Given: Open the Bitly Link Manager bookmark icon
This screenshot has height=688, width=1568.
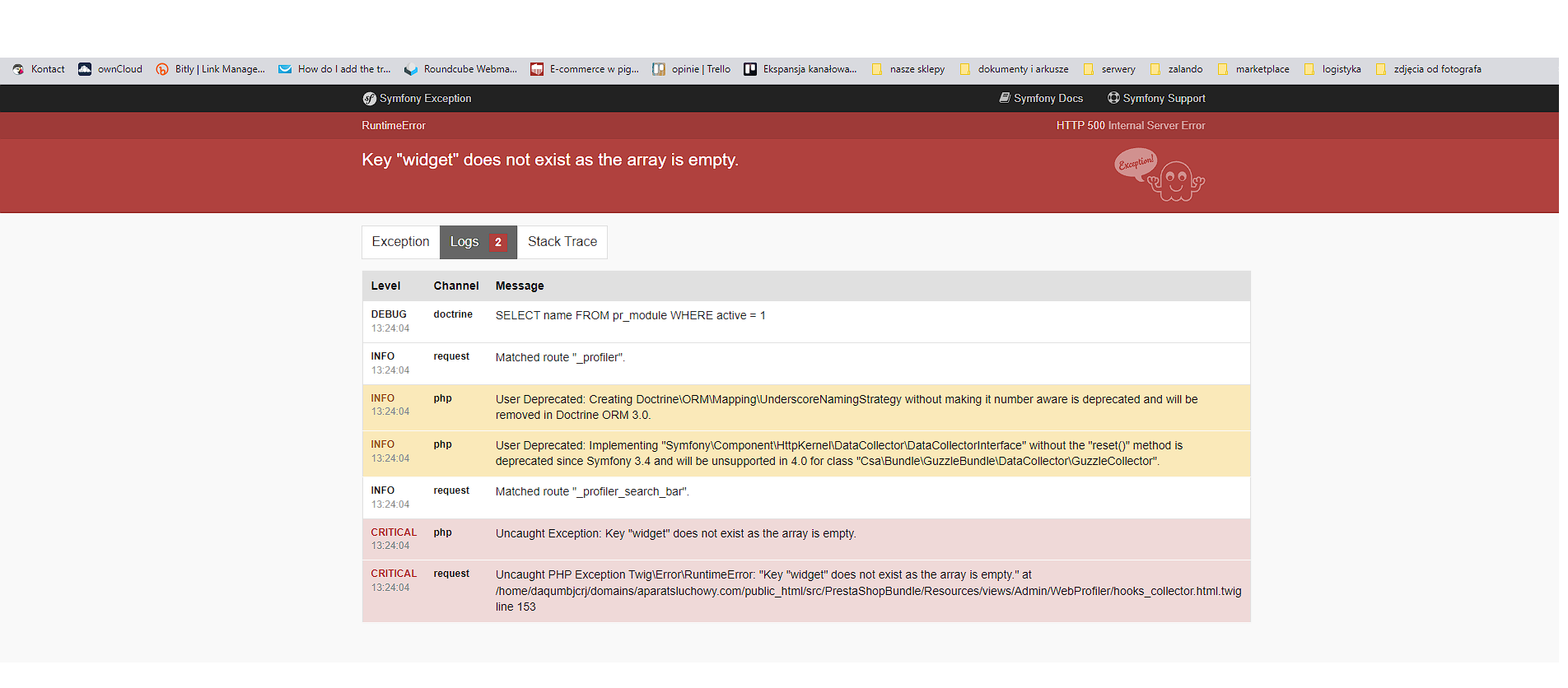Looking at the screenshot, I should click(x=162, y=69).
